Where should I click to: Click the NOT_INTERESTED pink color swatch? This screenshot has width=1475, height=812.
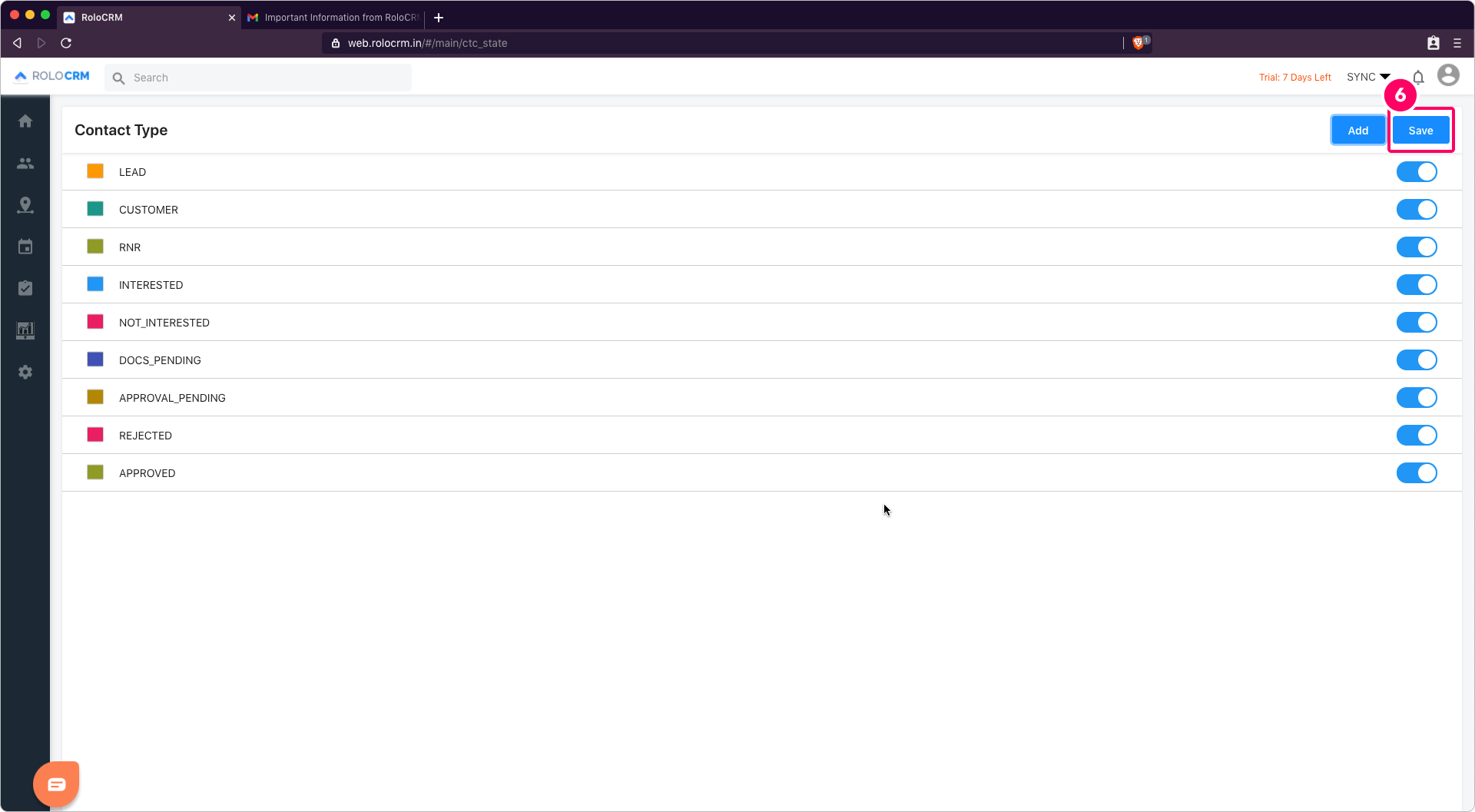pyautogui.click(x=95, y=322)
